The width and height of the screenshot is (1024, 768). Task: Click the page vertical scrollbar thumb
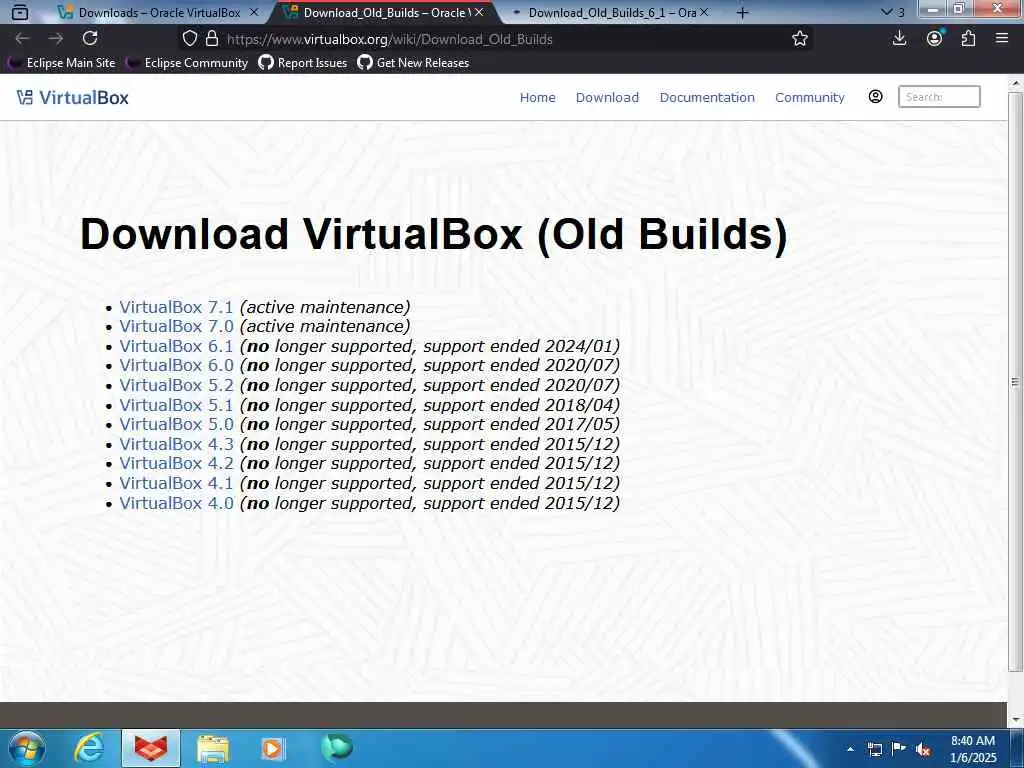tap(1015, 382)
